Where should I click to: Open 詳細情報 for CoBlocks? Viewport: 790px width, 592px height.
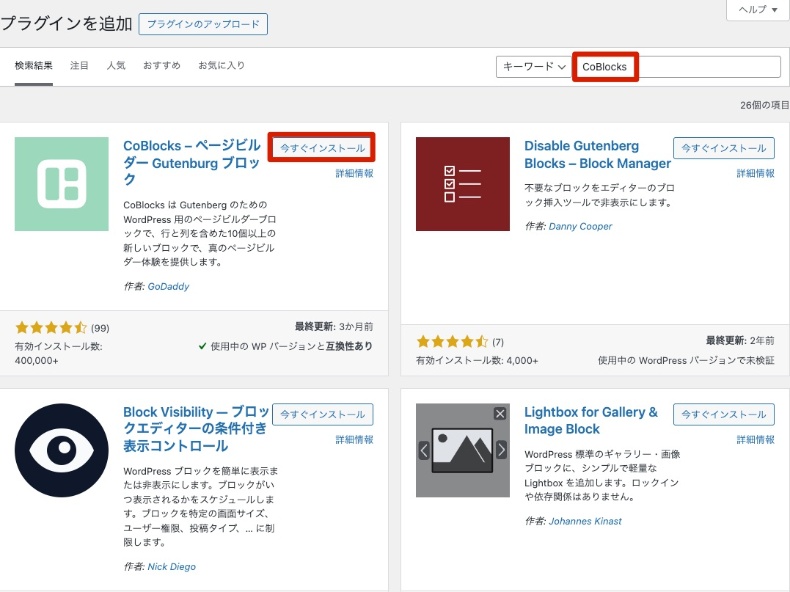click(354, 173)
